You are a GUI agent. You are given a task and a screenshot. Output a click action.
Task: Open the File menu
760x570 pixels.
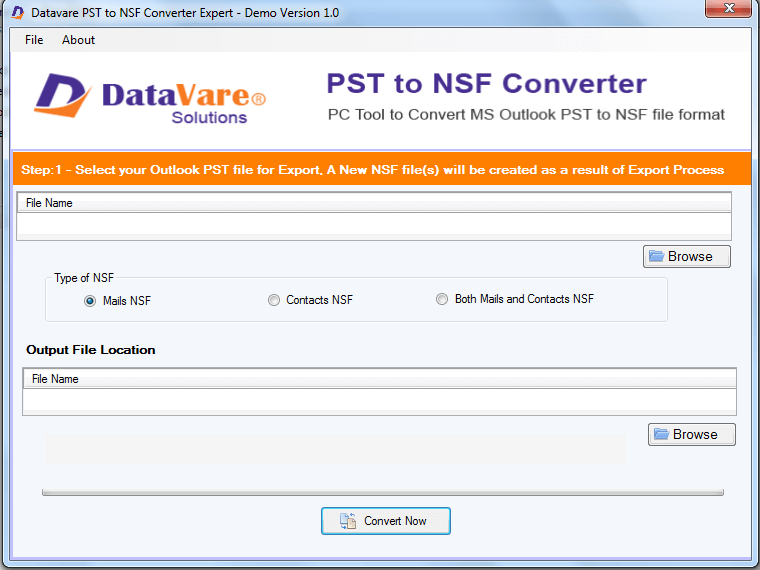point(34,40)
